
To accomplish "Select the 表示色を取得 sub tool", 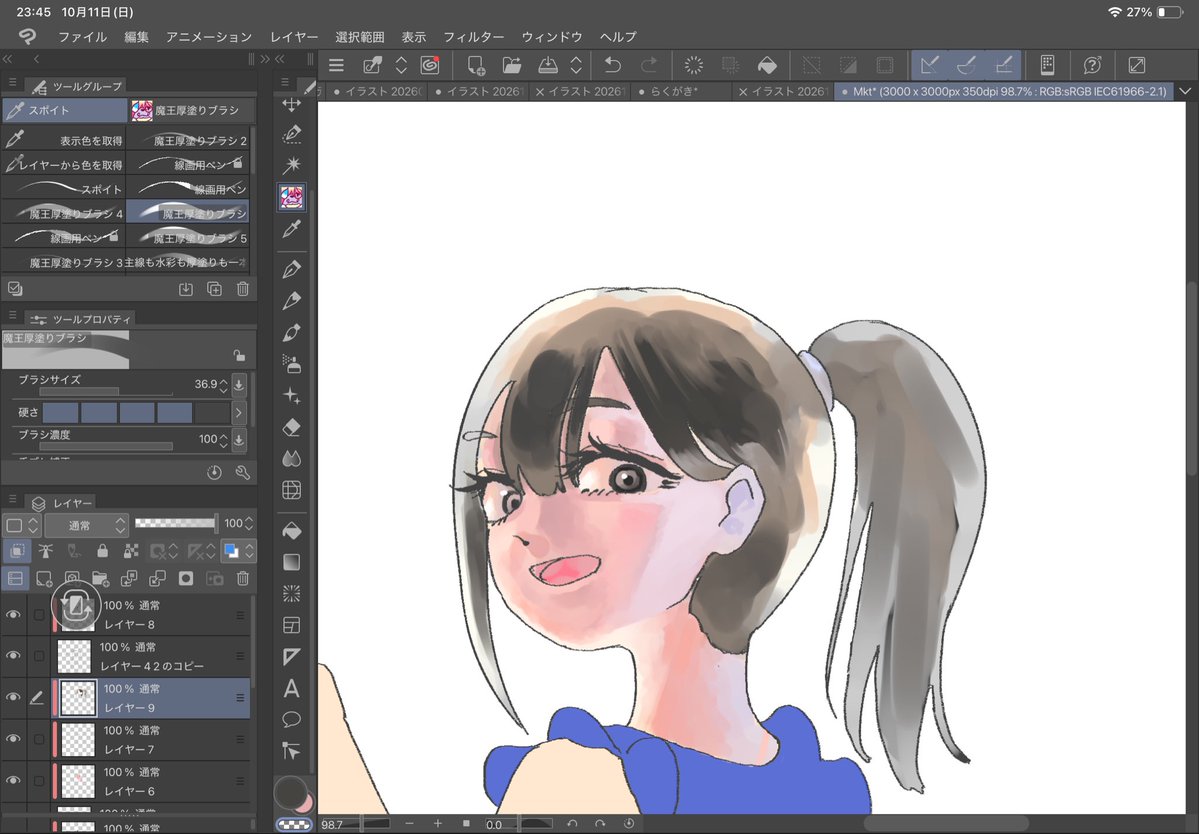I will tap(63, 141).
